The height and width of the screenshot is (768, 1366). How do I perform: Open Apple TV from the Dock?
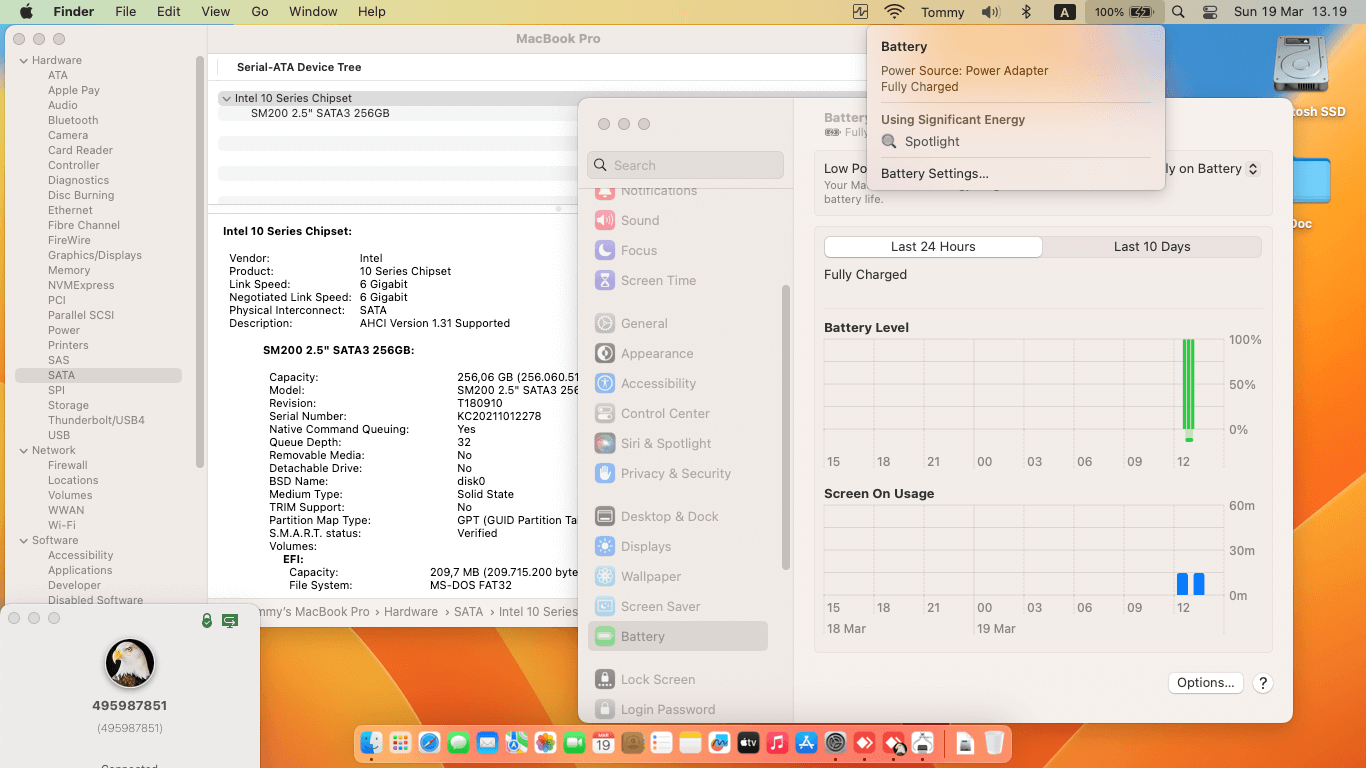(x=748, y=743)
